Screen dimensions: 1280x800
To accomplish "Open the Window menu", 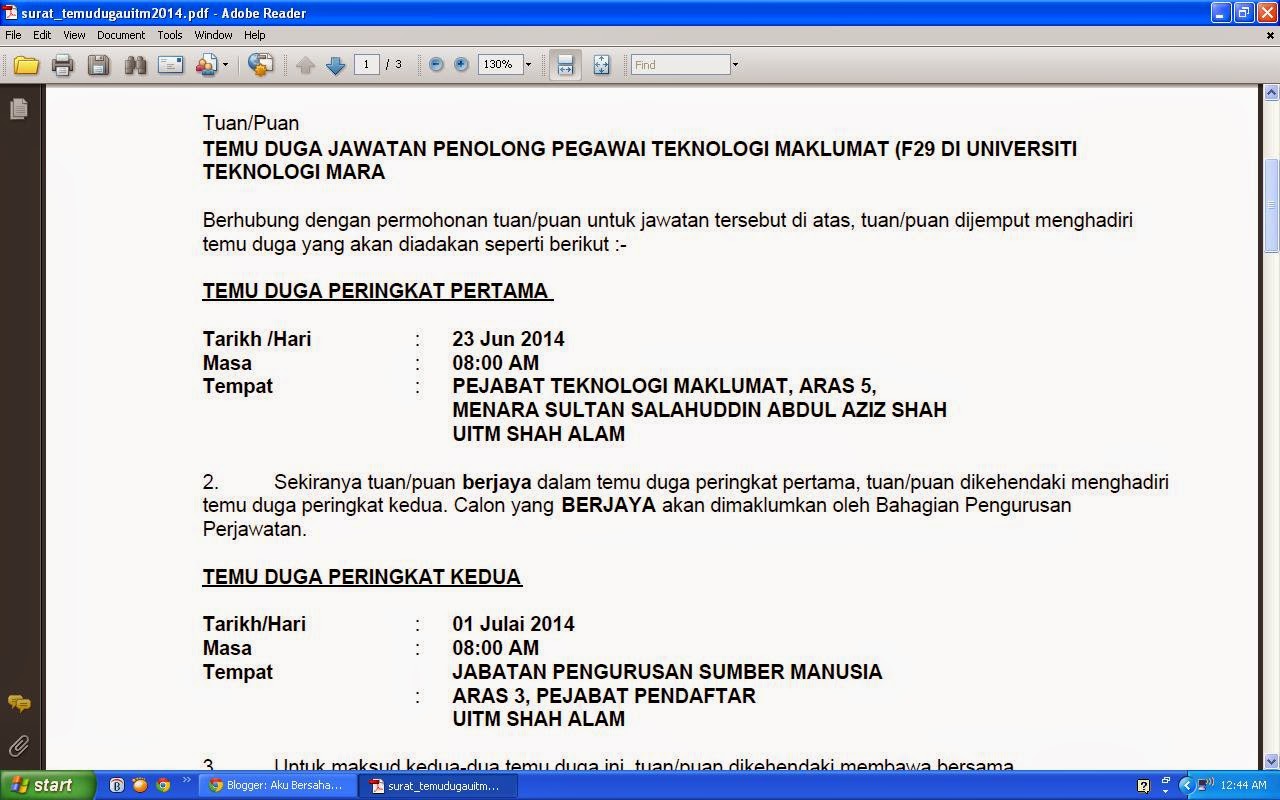I will (x=213, y=35).
